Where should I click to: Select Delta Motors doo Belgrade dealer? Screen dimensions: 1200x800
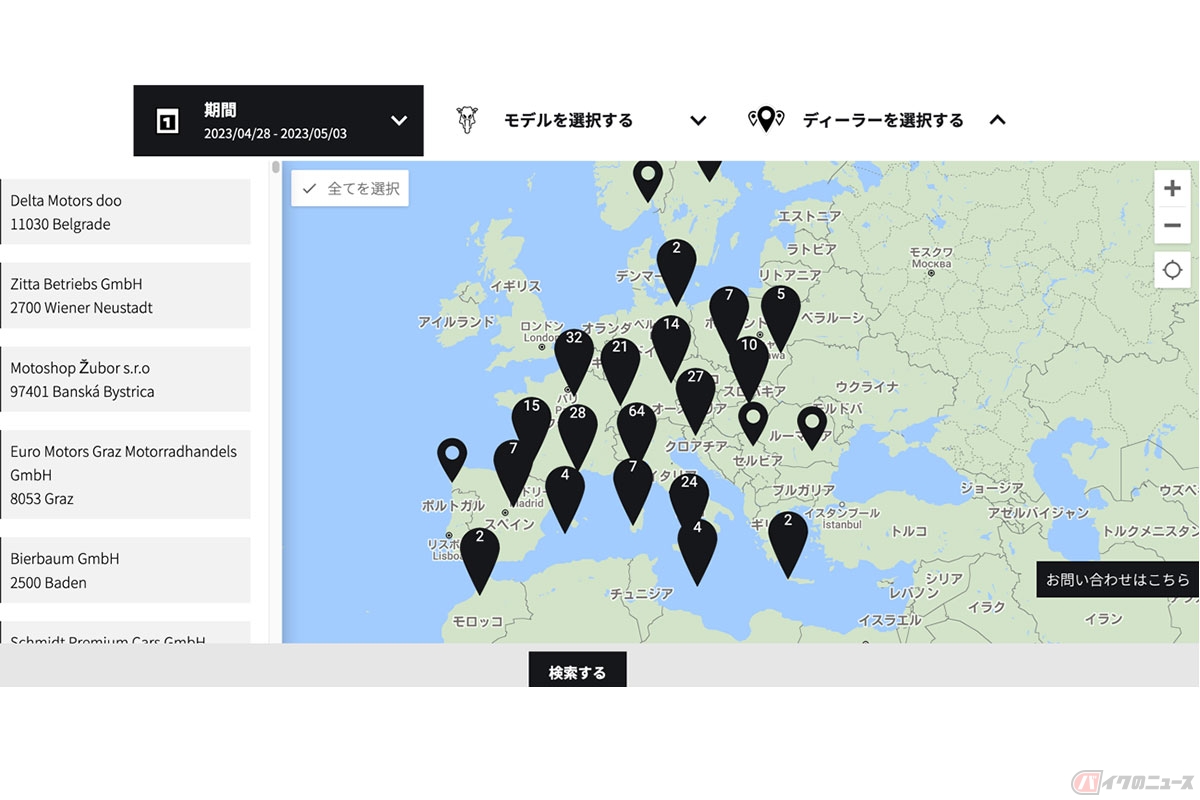125,212
